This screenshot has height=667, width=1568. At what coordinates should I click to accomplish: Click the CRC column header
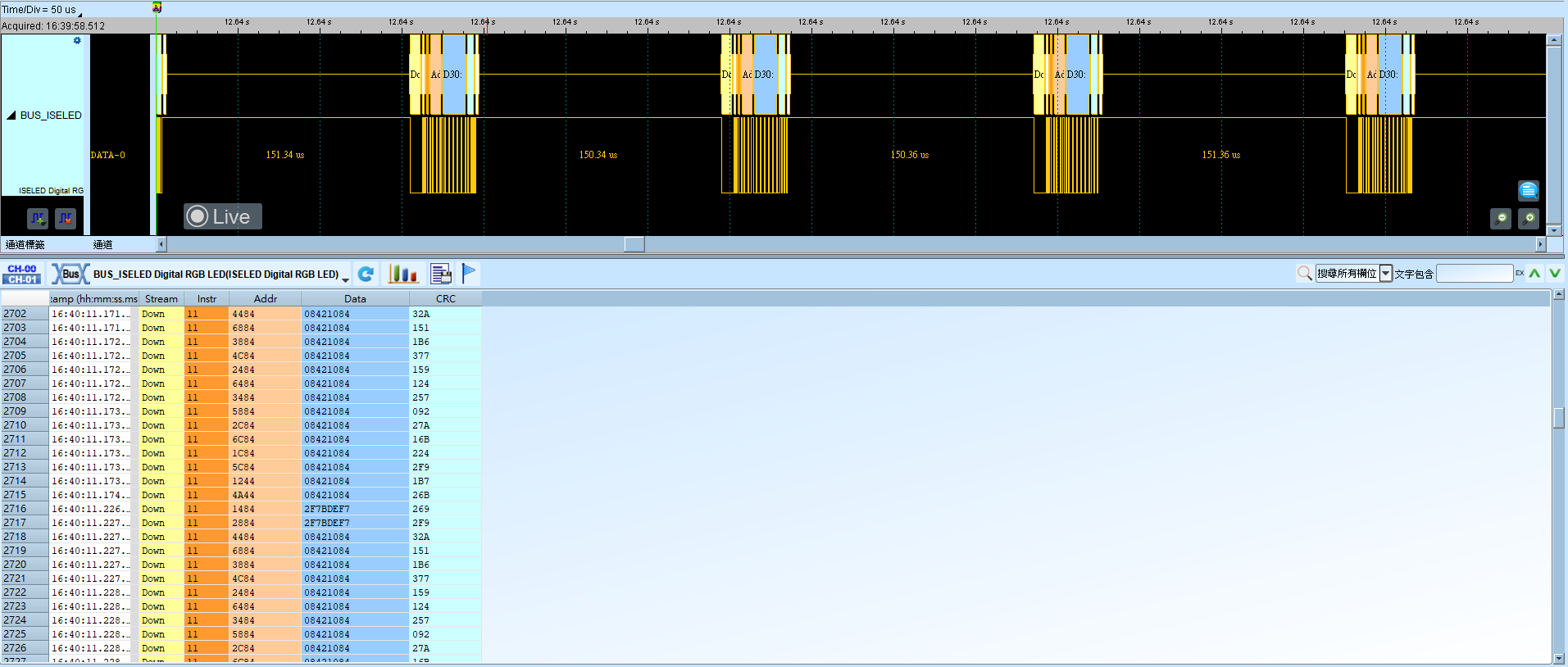coord(445,299)
